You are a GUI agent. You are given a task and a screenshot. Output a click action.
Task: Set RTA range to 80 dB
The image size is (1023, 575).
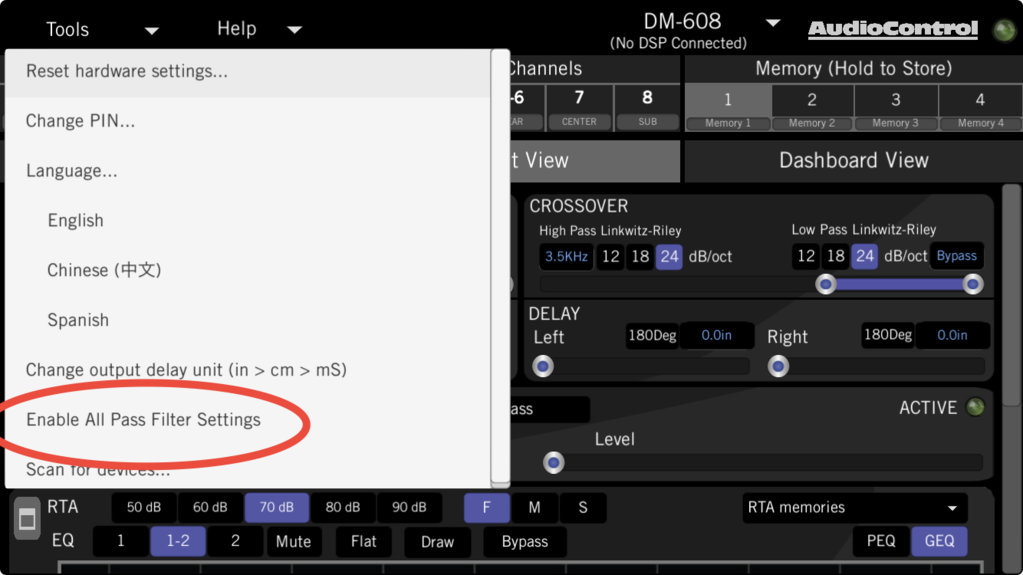[x=343, y=507]
